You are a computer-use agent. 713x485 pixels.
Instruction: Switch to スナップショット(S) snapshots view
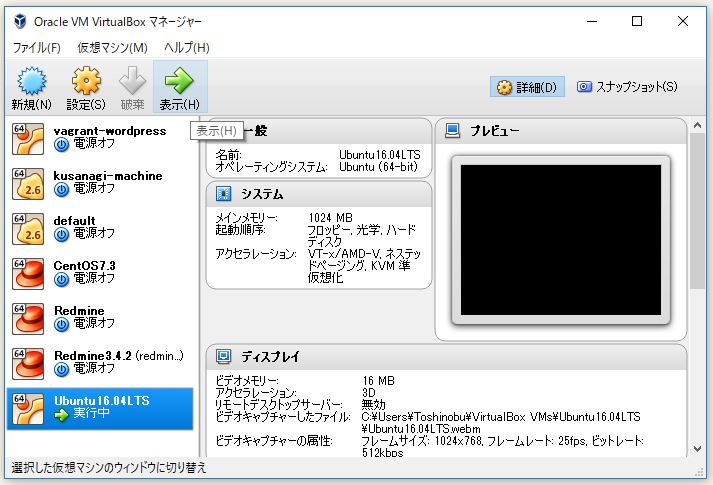[628, 87]
